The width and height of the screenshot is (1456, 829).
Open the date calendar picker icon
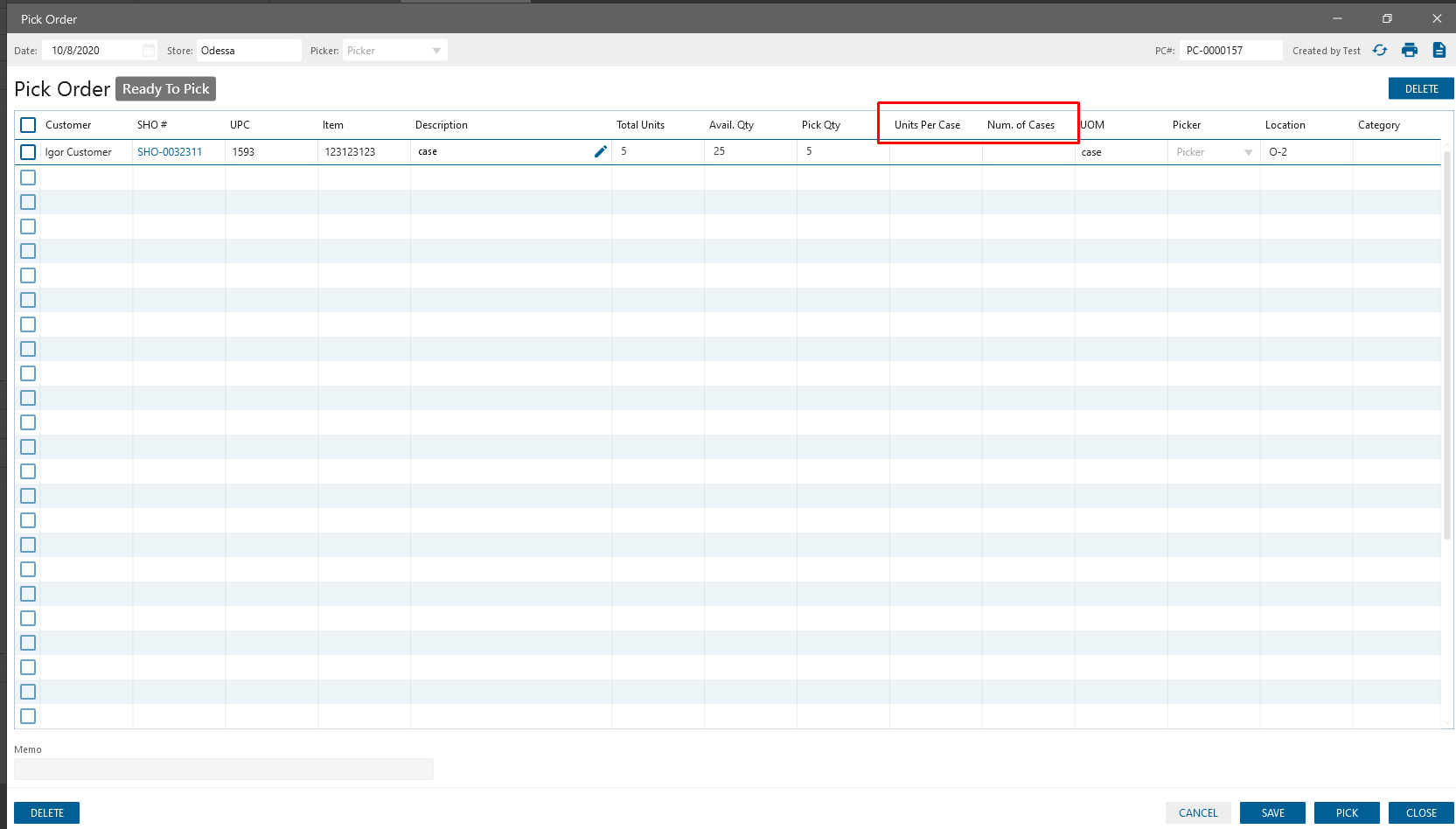[x=149, y=51]
